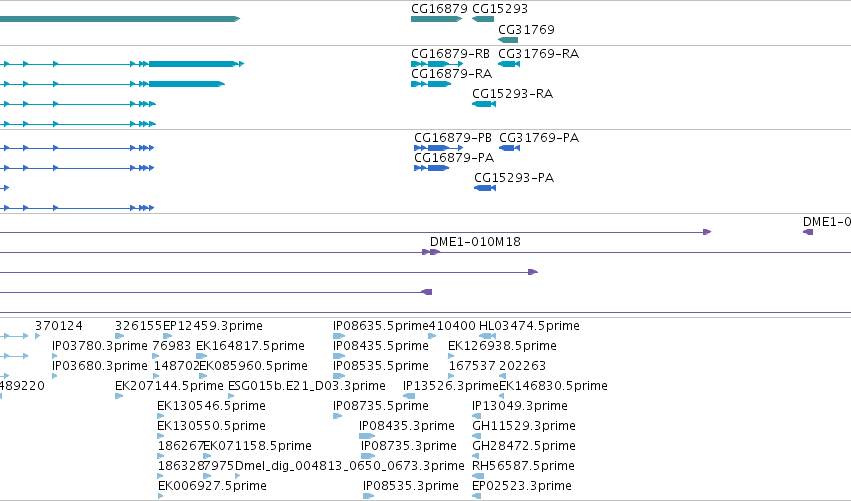Select the CG16879 gene feature bar
Viewport: 851px width, 501px height.
[x=436, y=19]
